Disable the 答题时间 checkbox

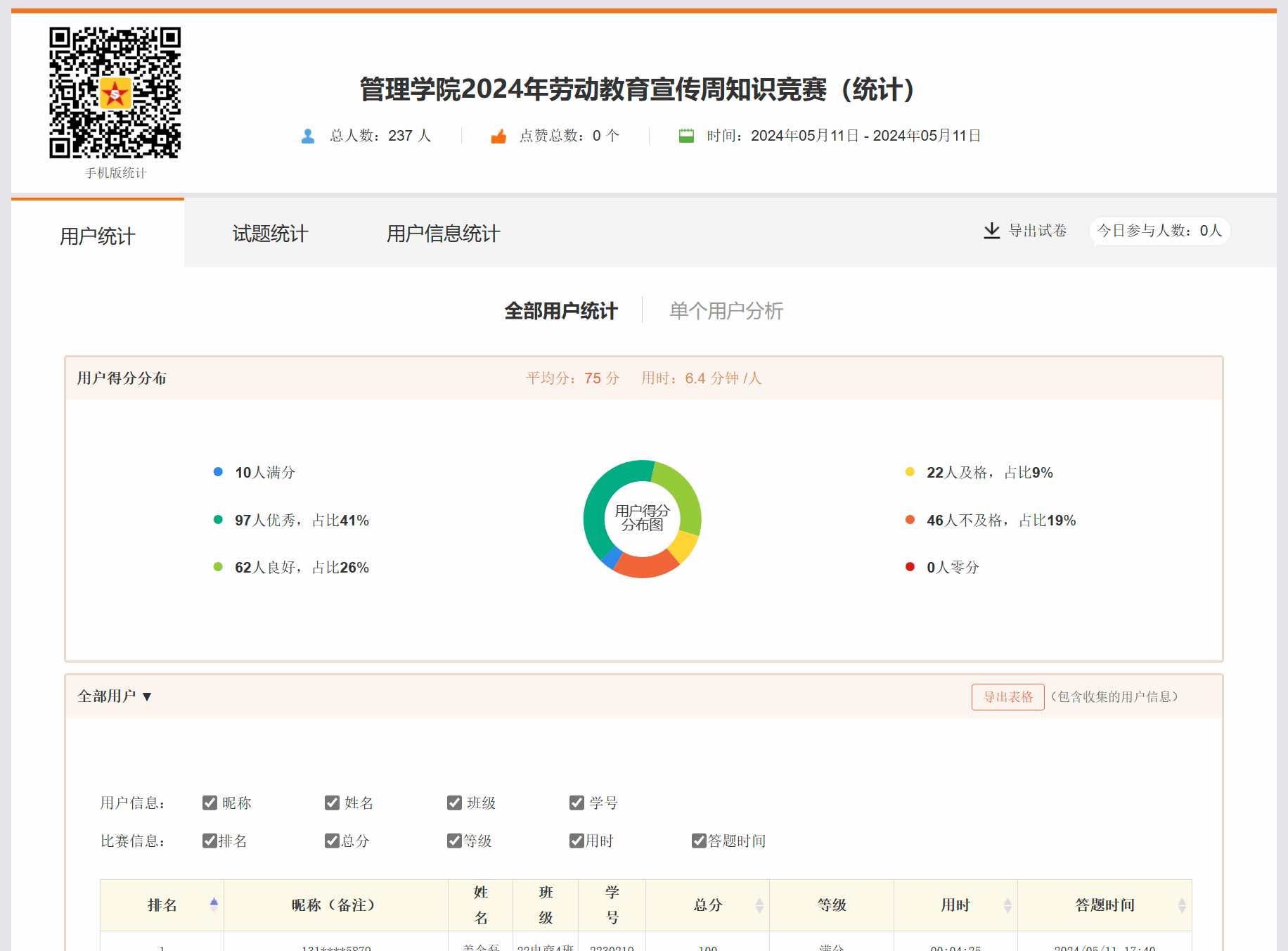click(699, 841)
